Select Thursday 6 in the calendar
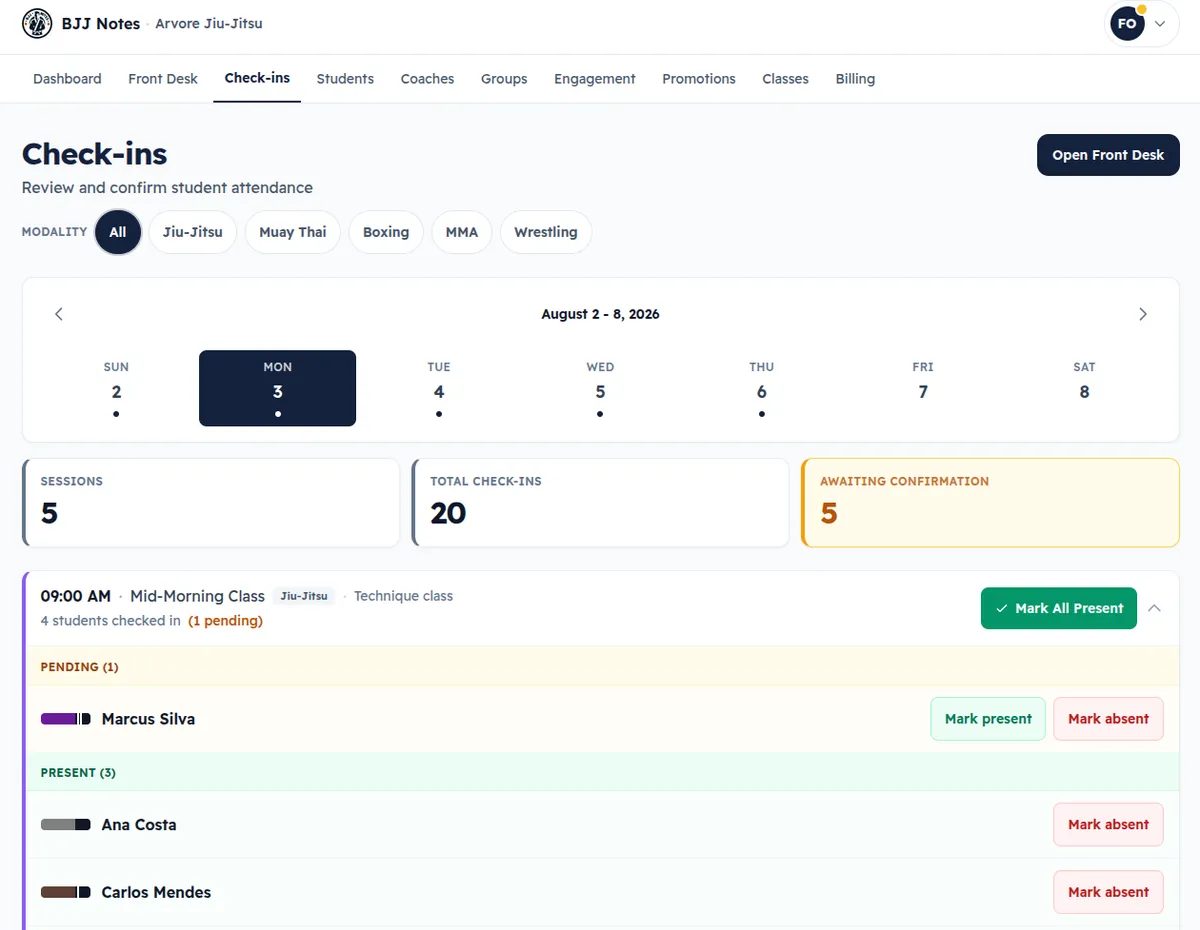Image resolution: width=1200 pixels, height=930 pixels. pos(762,388)
